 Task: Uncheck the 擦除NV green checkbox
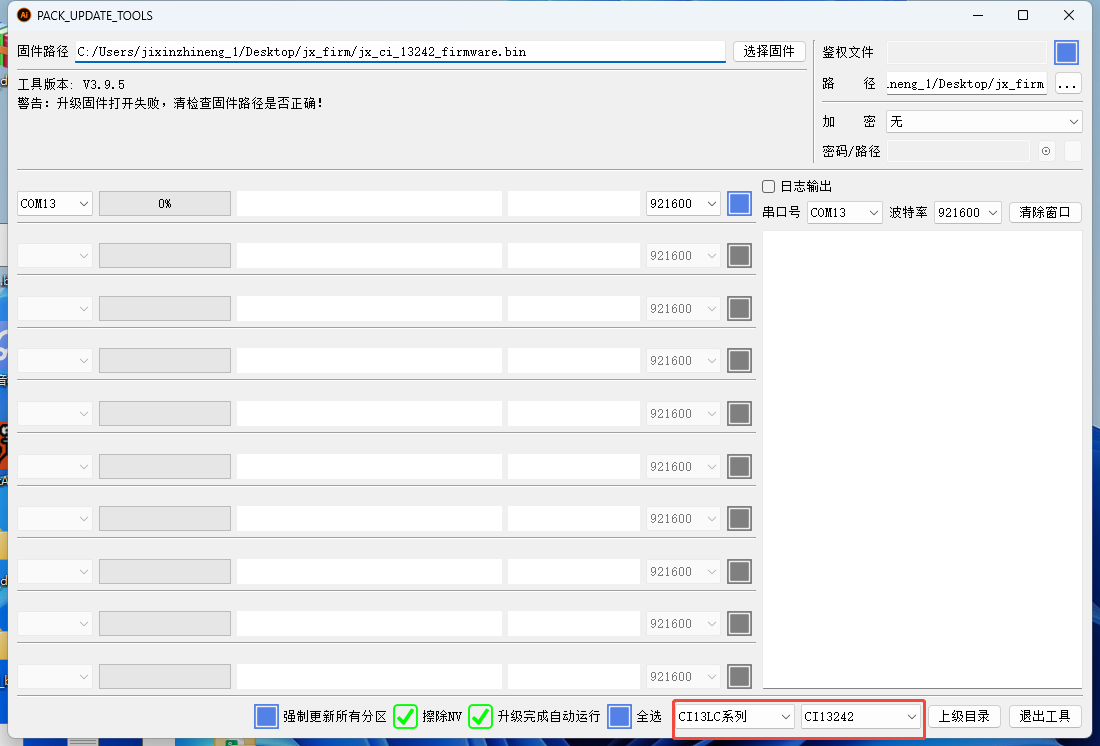405,716
